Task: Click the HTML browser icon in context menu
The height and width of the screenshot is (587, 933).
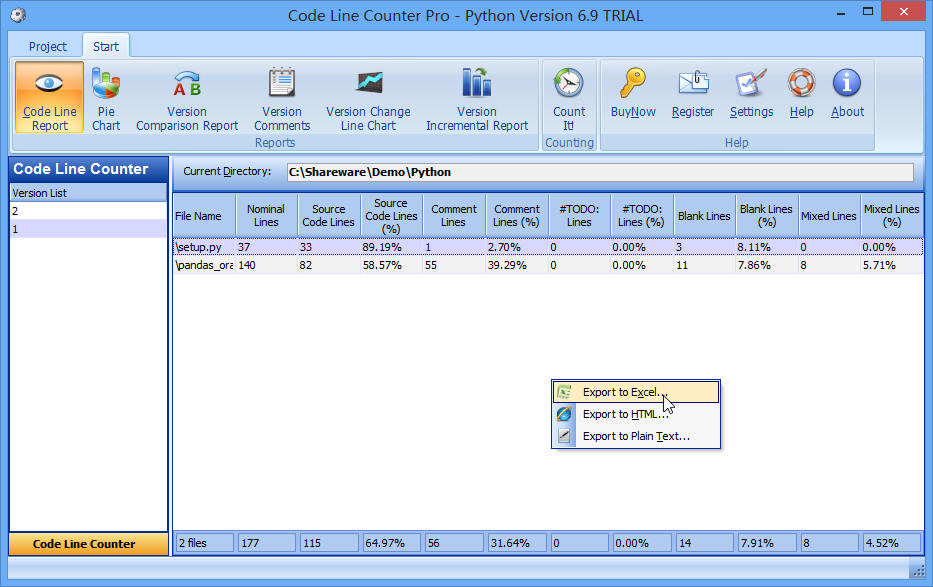Action: (x=564, y=414)
